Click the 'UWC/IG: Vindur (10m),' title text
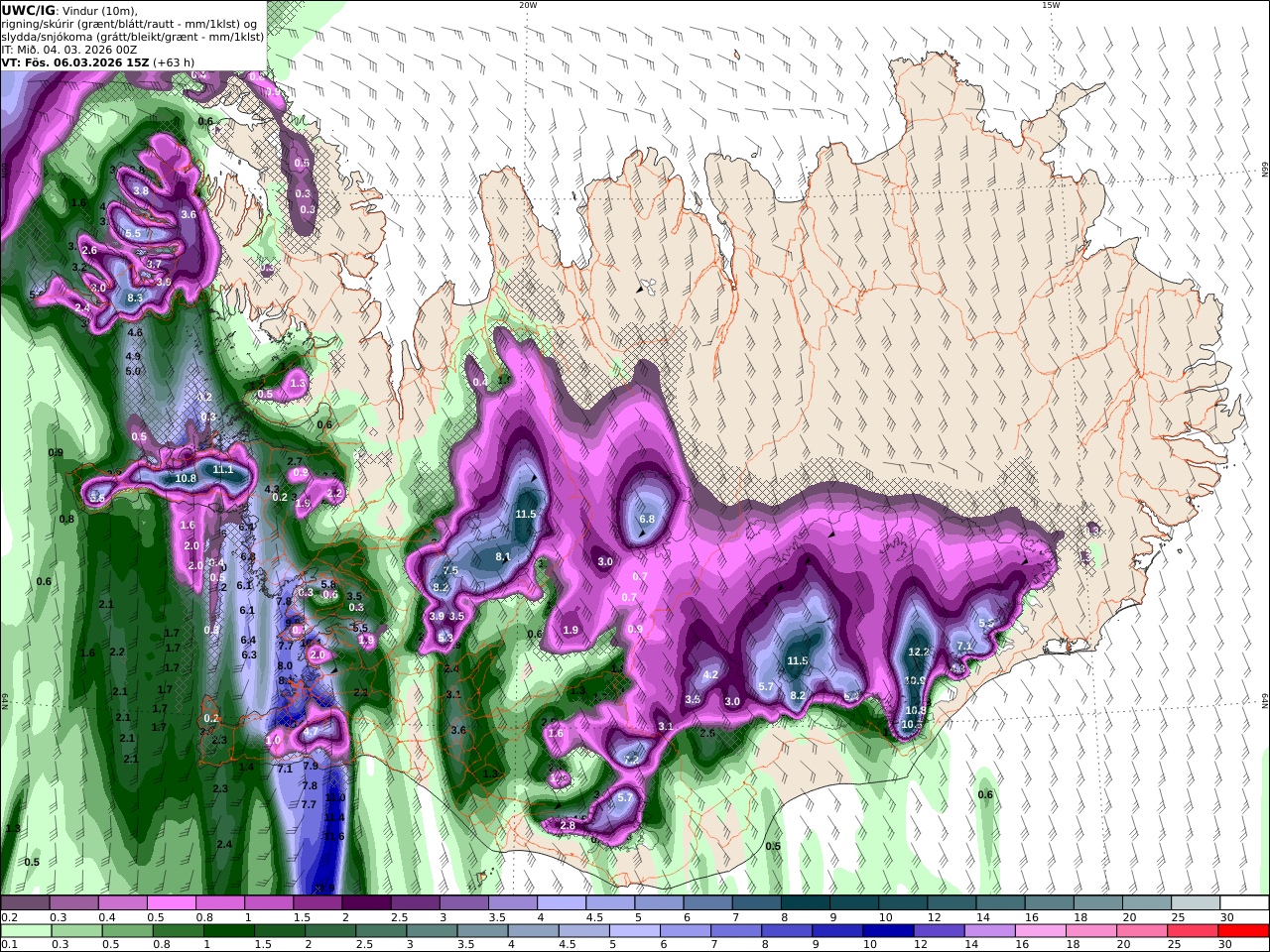Image resolution: width=1270 pixels, height=952 pixels. 69,11
